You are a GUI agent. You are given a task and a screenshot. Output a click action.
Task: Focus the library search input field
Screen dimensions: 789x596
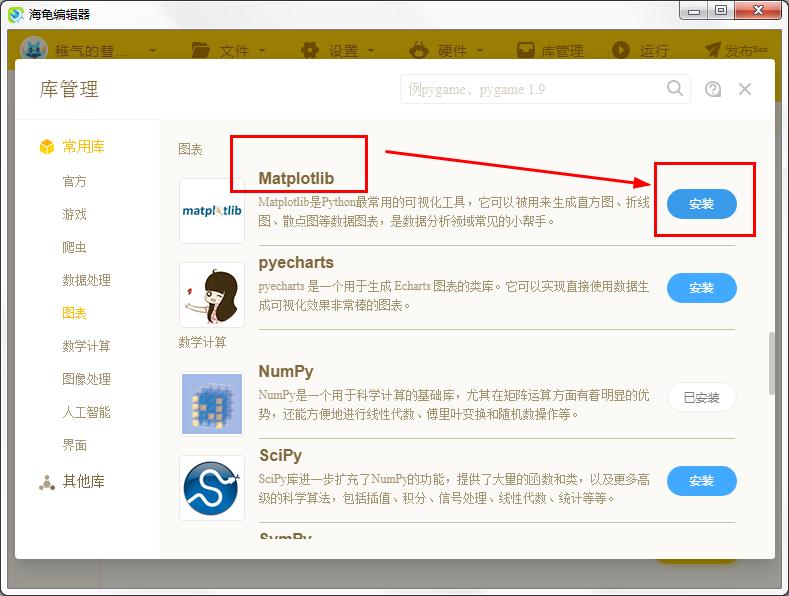tap(545, 89)
